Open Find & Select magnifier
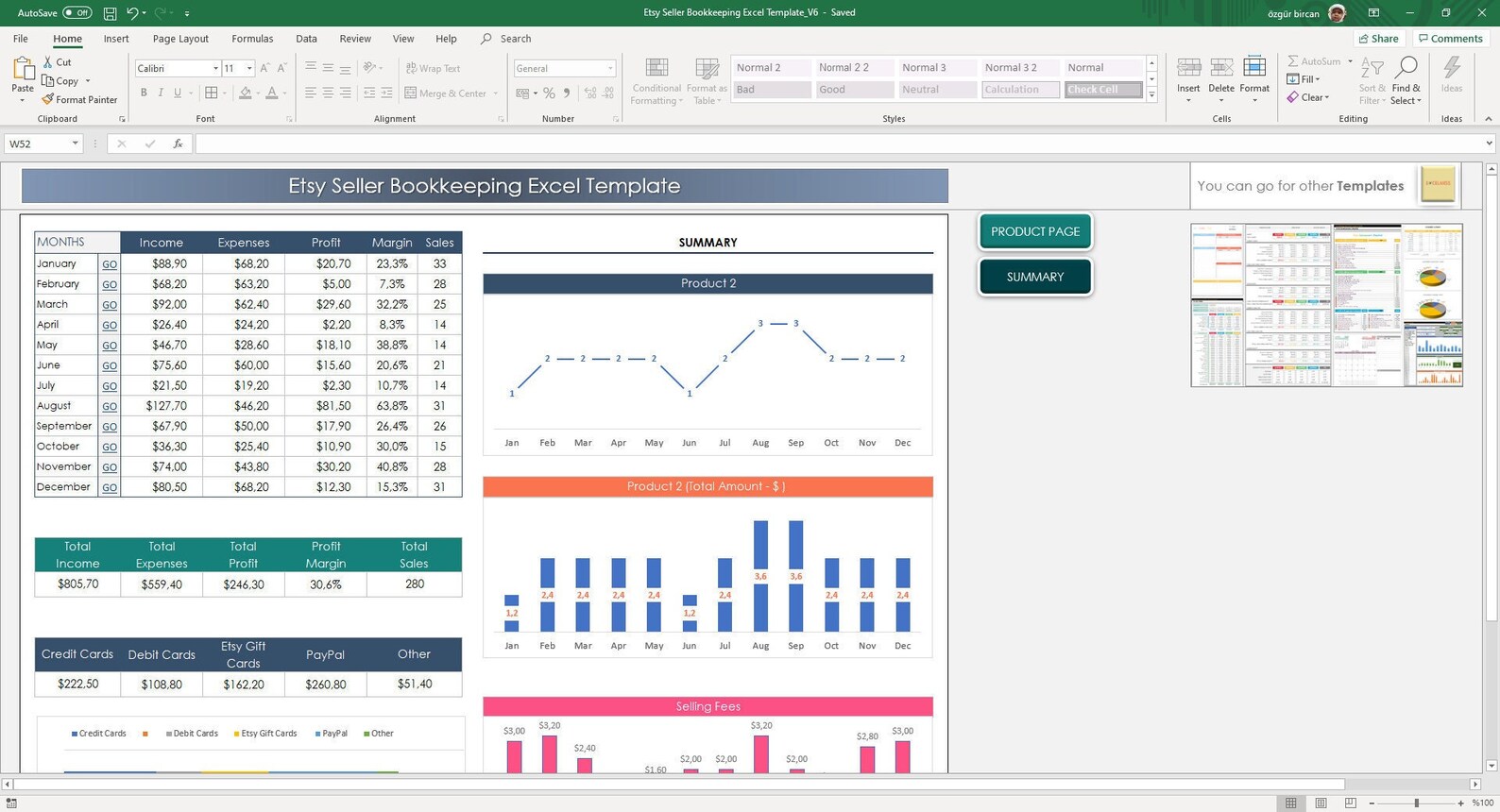This screenshot has height=812, width=1500. [1406, 81]
